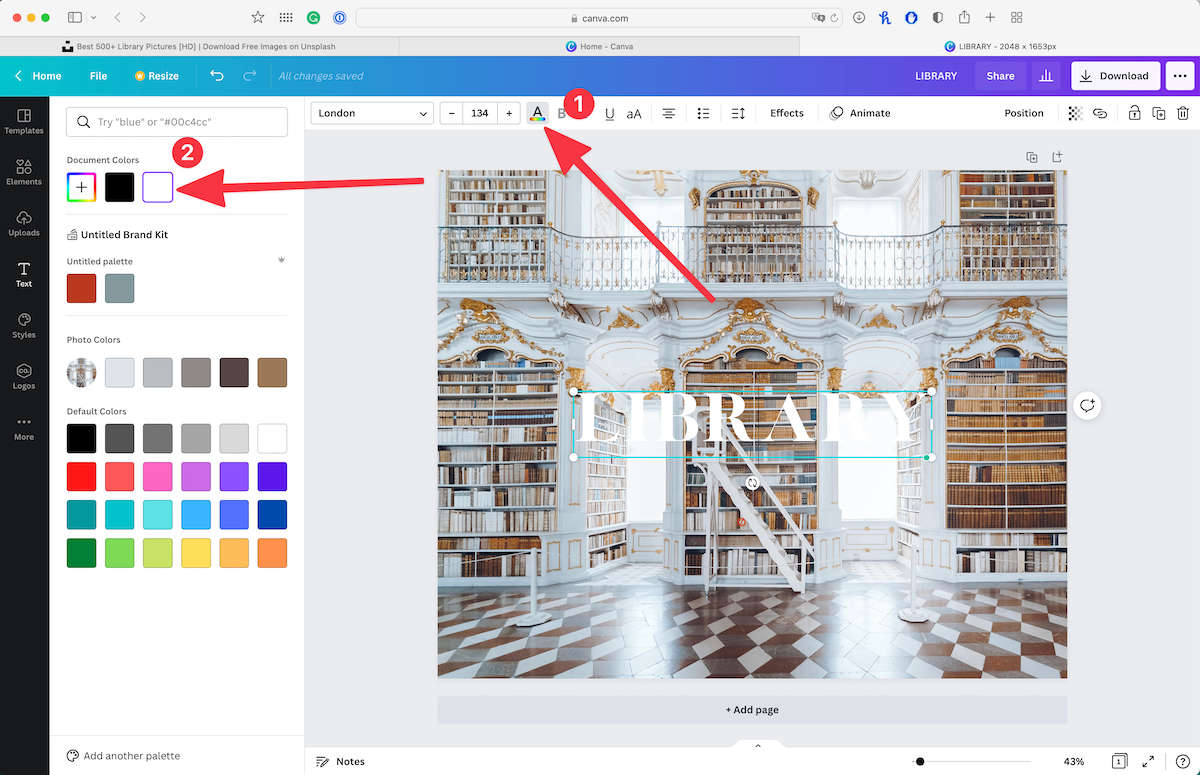Click the Download button
1200x775 pixels.
click(x=1114, y=76)
